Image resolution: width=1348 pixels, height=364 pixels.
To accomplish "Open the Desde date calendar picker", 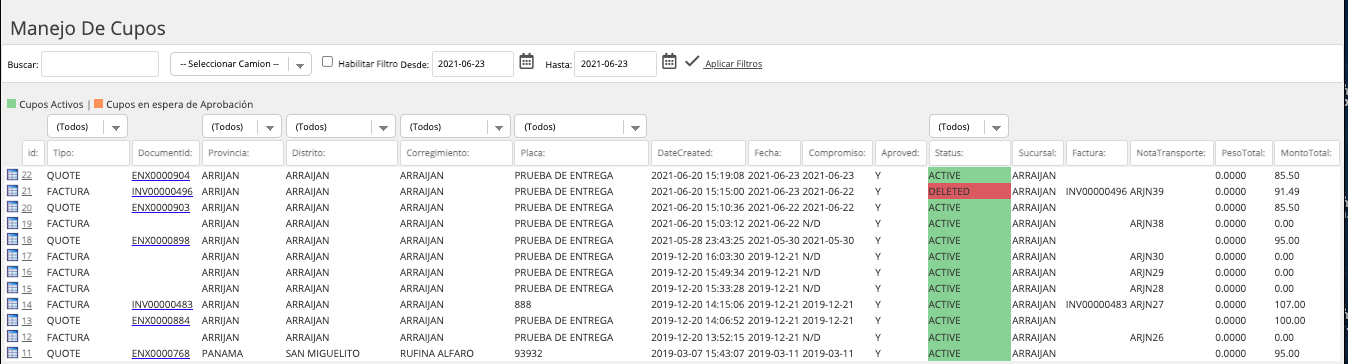I will 527,62.
